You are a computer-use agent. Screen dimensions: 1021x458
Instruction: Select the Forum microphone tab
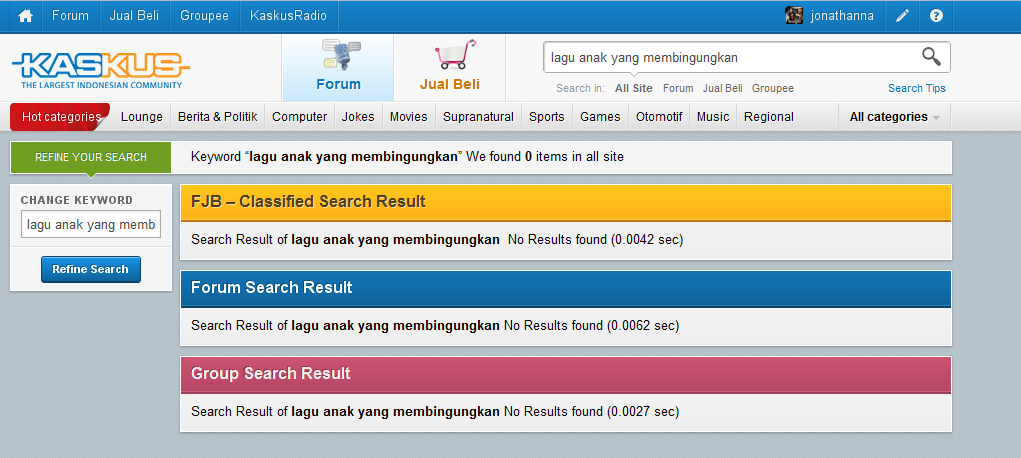click(x=338, y=67)
